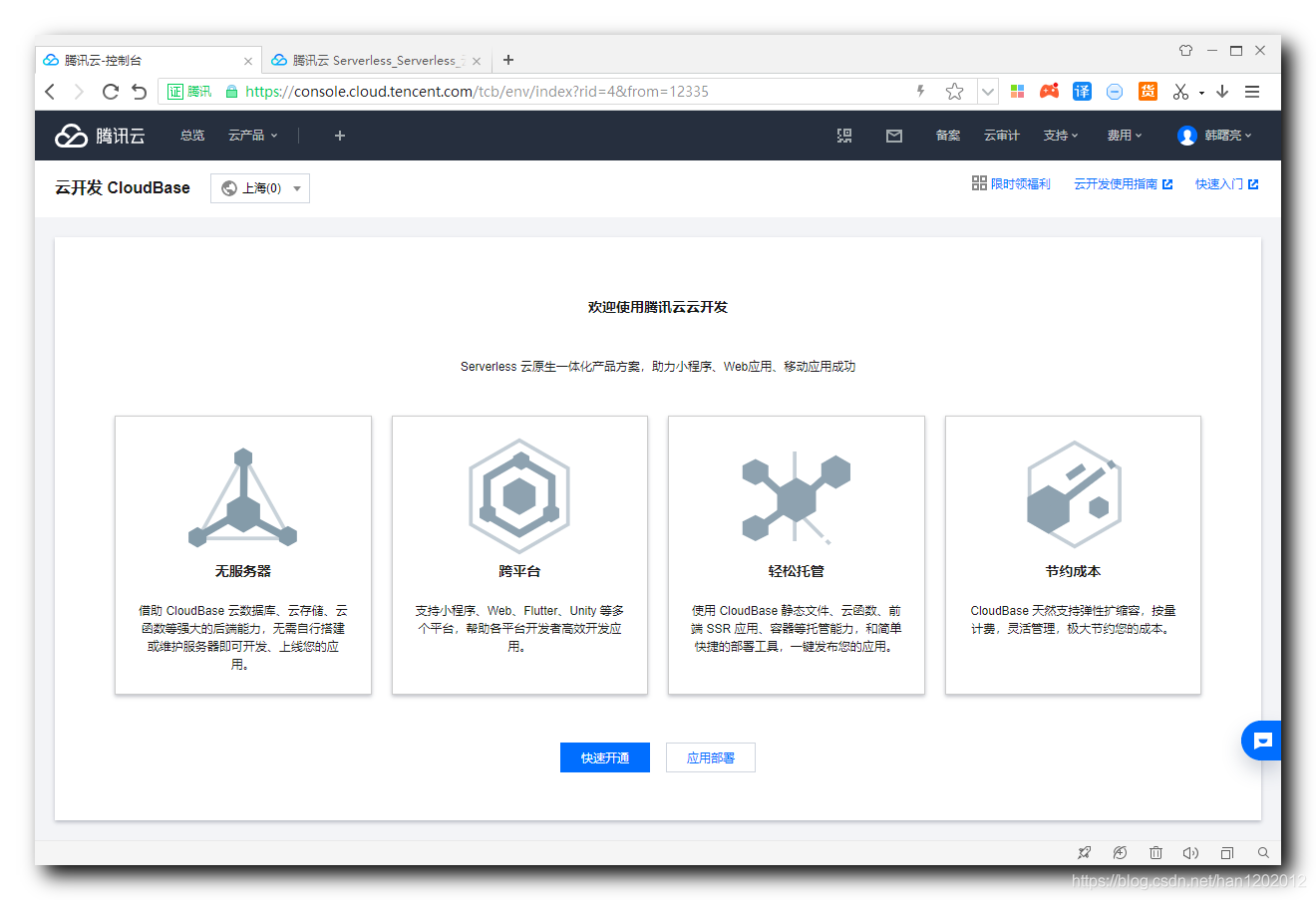Screen dimensions: 1316x900
Task: Go back with the browser back arrow
Action: [x=50, y=92]
